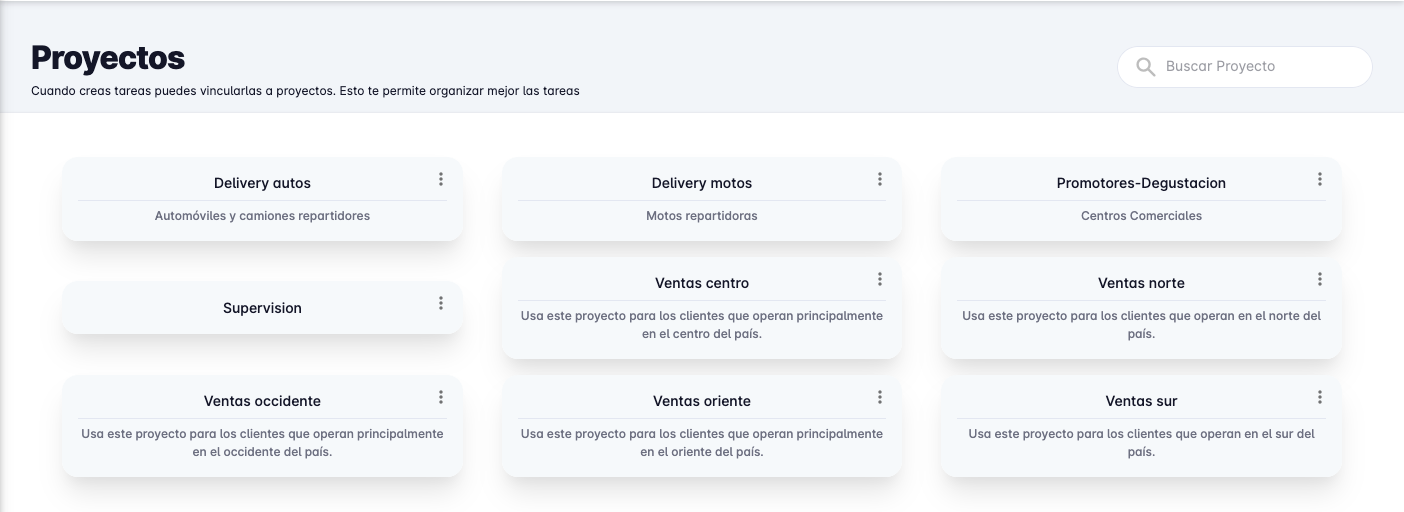Open options menu for Promotores-Degustacion project
Screen dimensions: 1404x512
[x=1320, y=179]
